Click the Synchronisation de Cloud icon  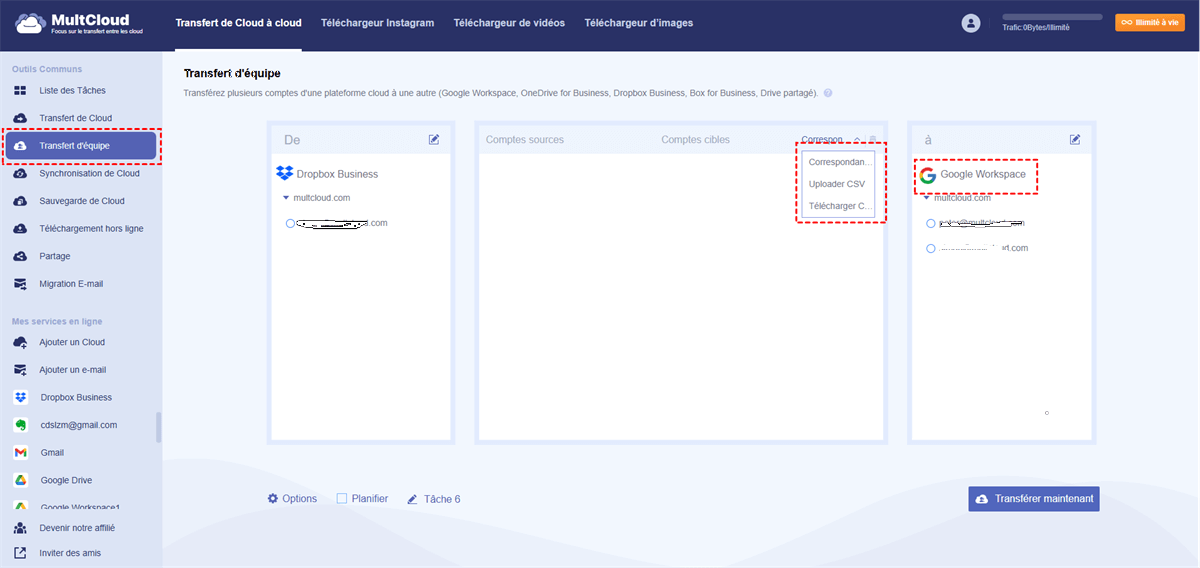pos(20,173)
